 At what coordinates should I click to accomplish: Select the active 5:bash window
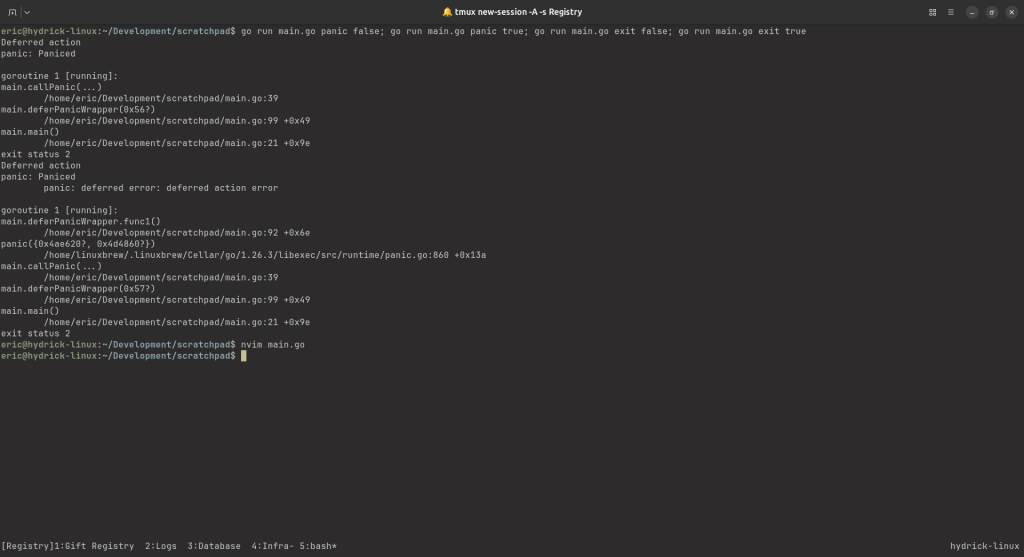coord(318,546)
